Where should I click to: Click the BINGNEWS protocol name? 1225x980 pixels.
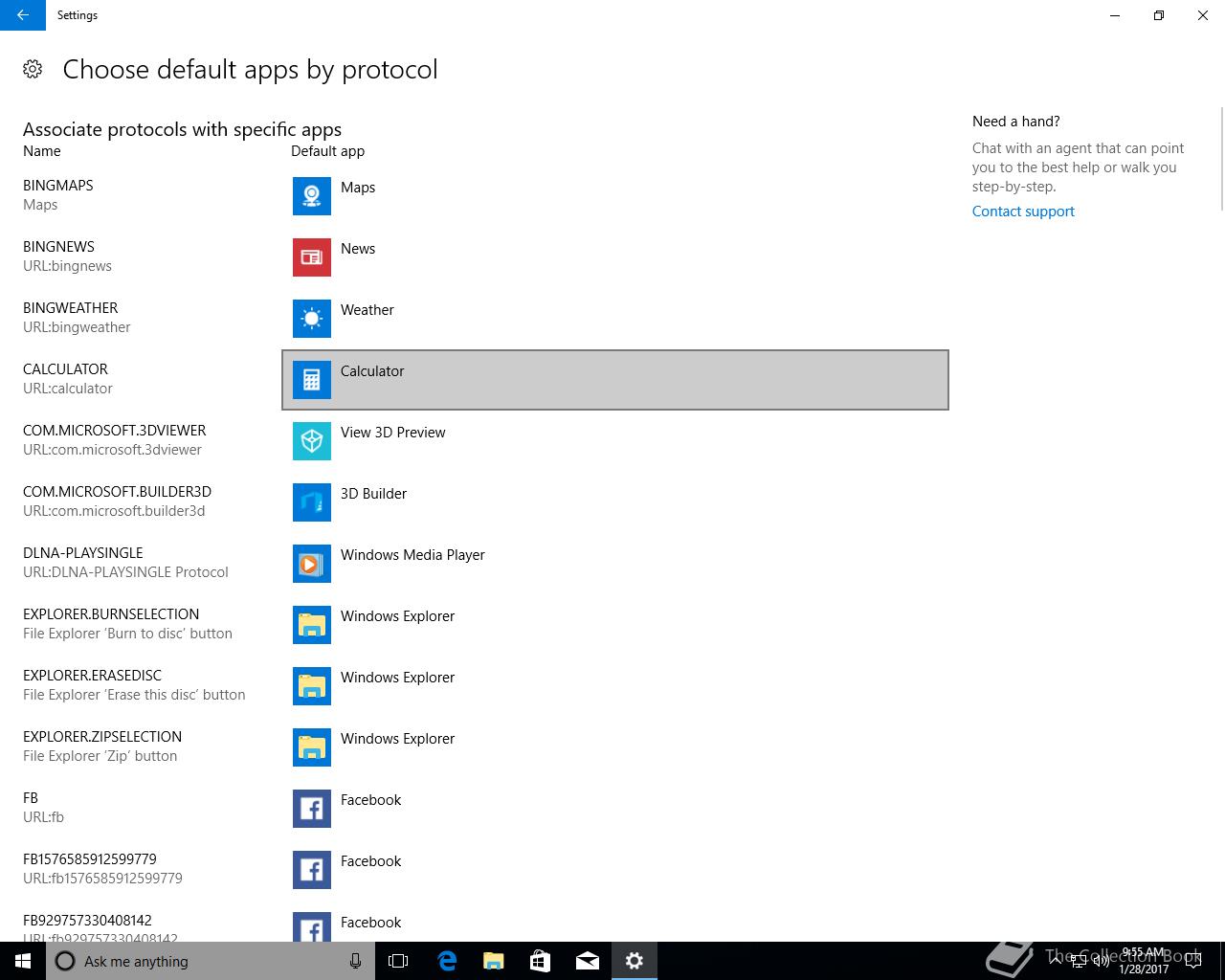click(x=58, y=247)
